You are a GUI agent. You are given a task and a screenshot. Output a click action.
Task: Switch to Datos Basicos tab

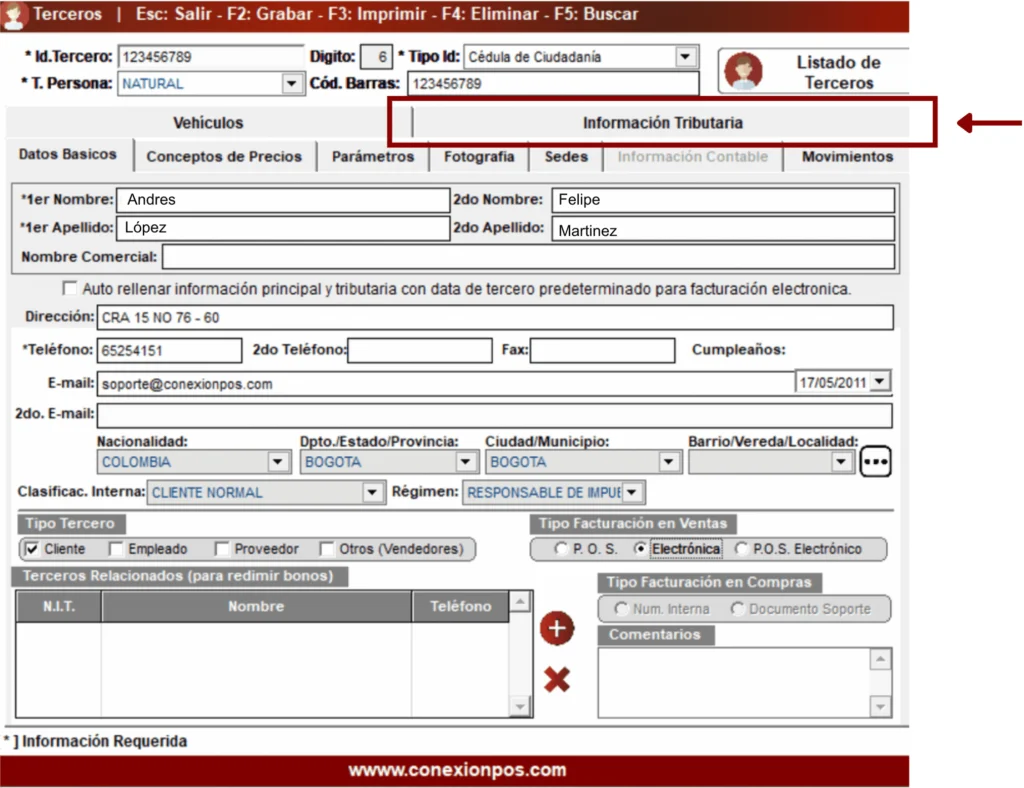tap(68, 155)
